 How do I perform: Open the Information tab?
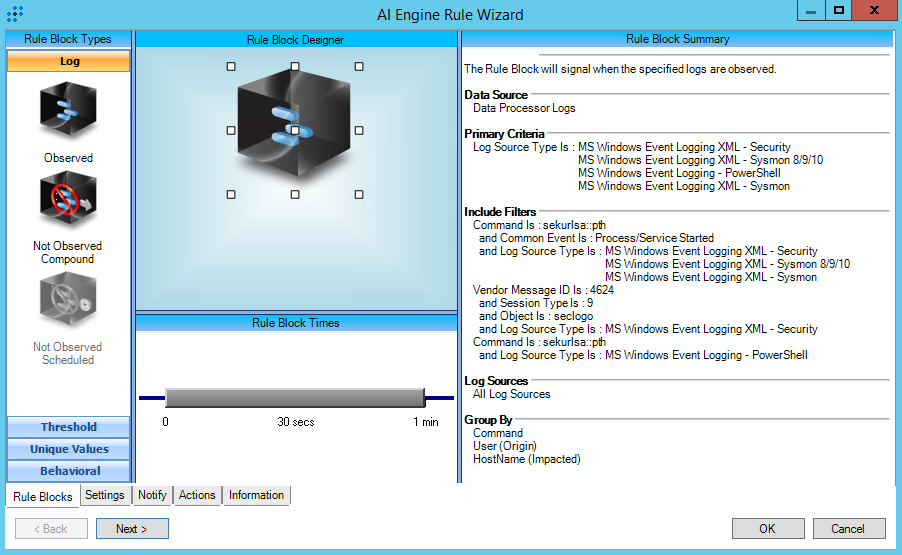[x=256, y=495]
